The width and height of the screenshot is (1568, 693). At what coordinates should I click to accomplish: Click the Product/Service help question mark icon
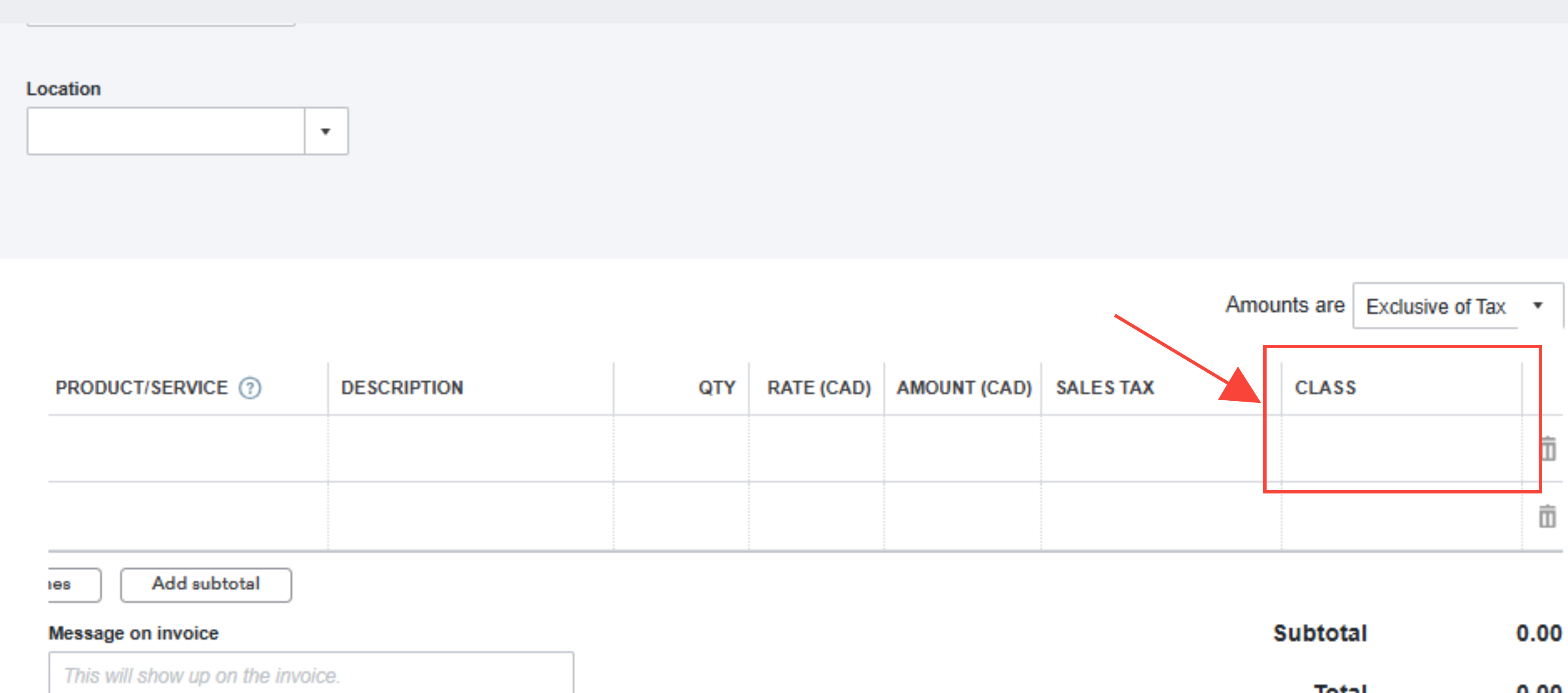[x=250, y=388]
